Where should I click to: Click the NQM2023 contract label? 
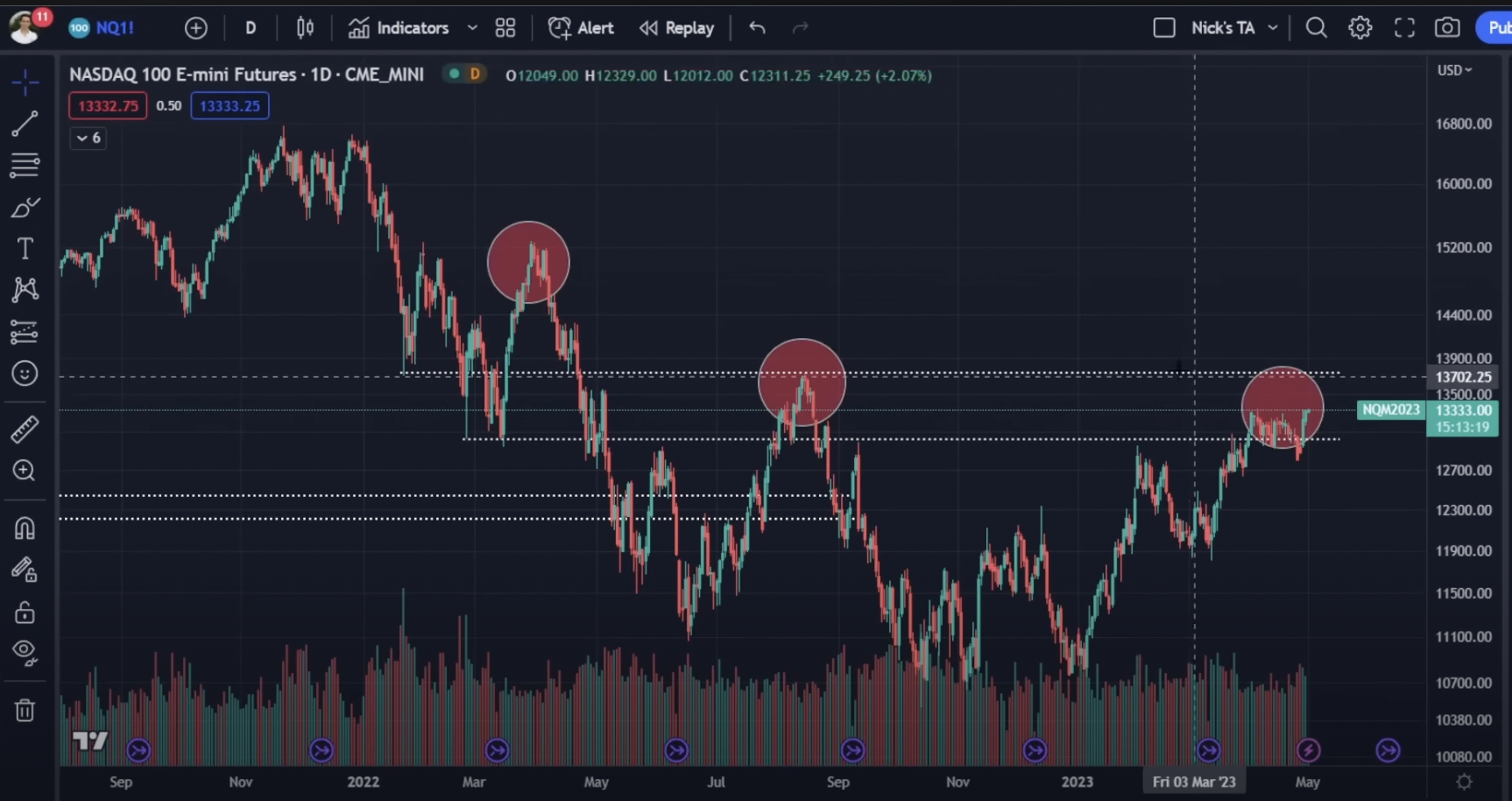[x=1391, y=410]
